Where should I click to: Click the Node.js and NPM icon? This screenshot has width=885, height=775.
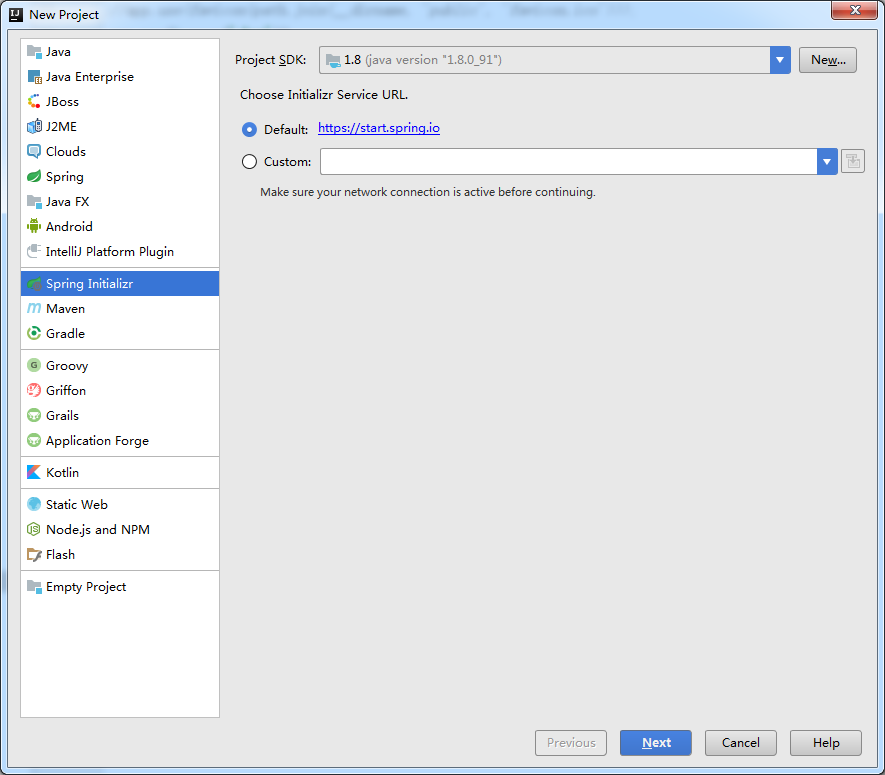[34, 529]
